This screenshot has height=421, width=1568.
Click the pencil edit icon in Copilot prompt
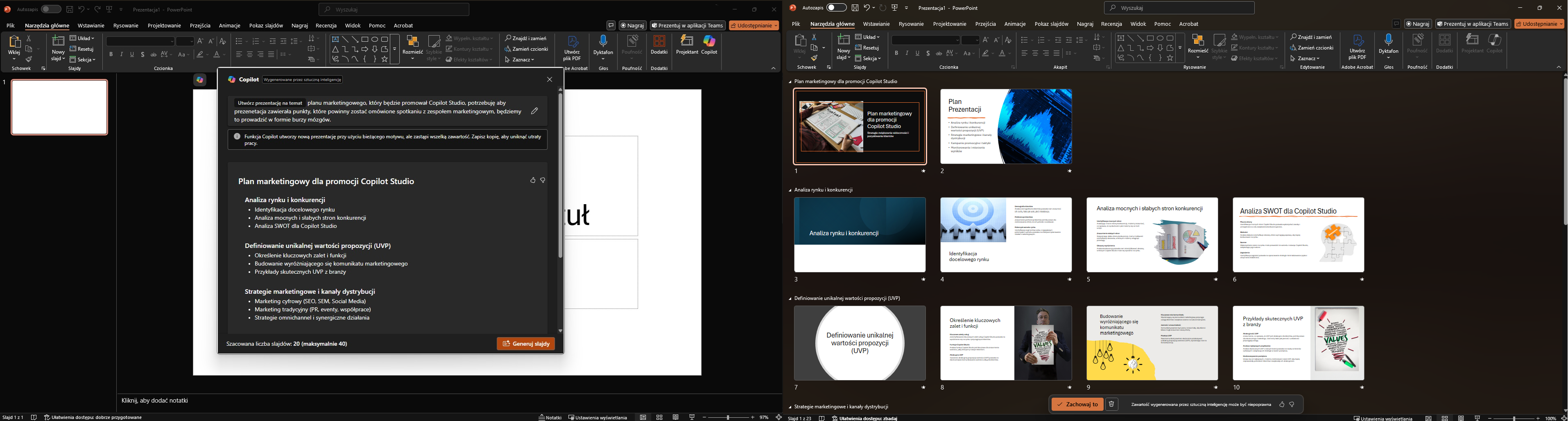pos(534,111)
